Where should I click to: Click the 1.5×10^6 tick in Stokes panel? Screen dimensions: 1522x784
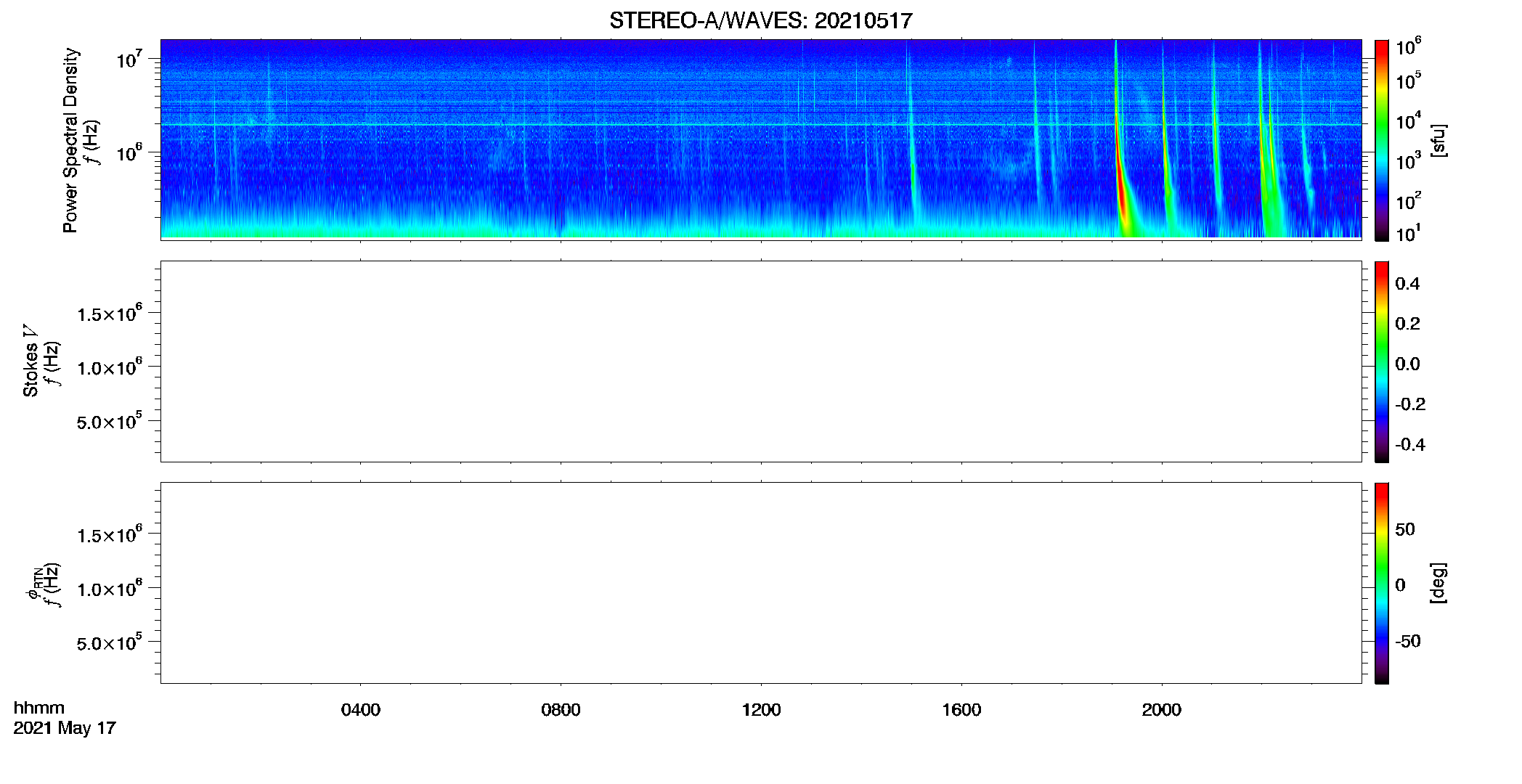(110, 313)
